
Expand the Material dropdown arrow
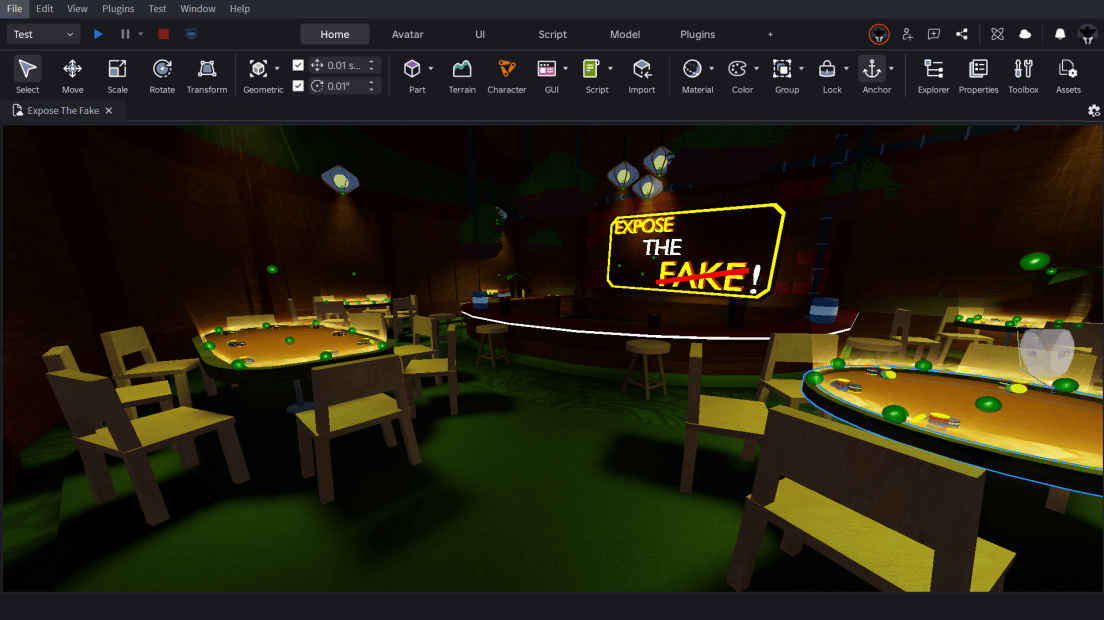click(x=711, y=69)
